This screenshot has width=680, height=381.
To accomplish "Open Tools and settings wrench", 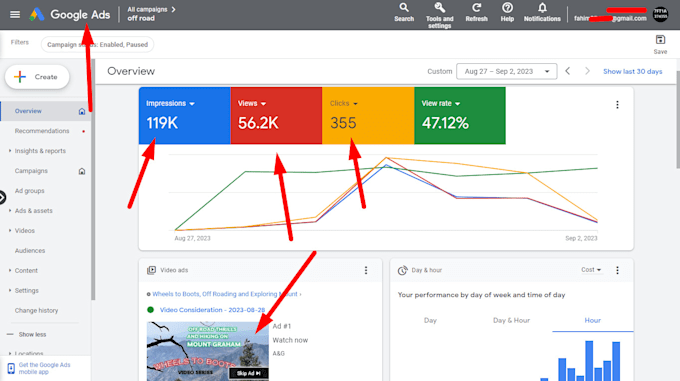I will [x=439, y=16].
